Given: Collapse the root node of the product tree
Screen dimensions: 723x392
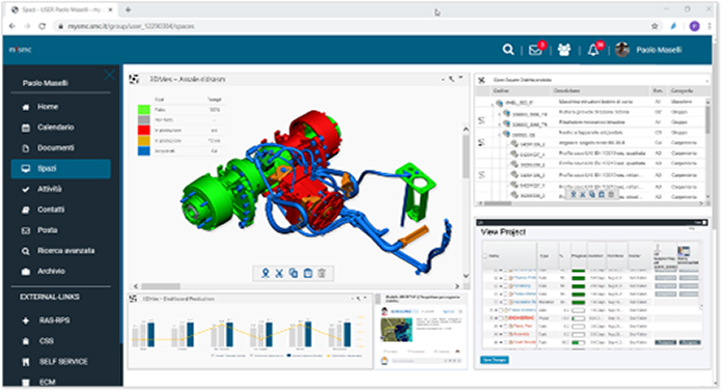Looking at the screenshot, I should tap(492, 105).
